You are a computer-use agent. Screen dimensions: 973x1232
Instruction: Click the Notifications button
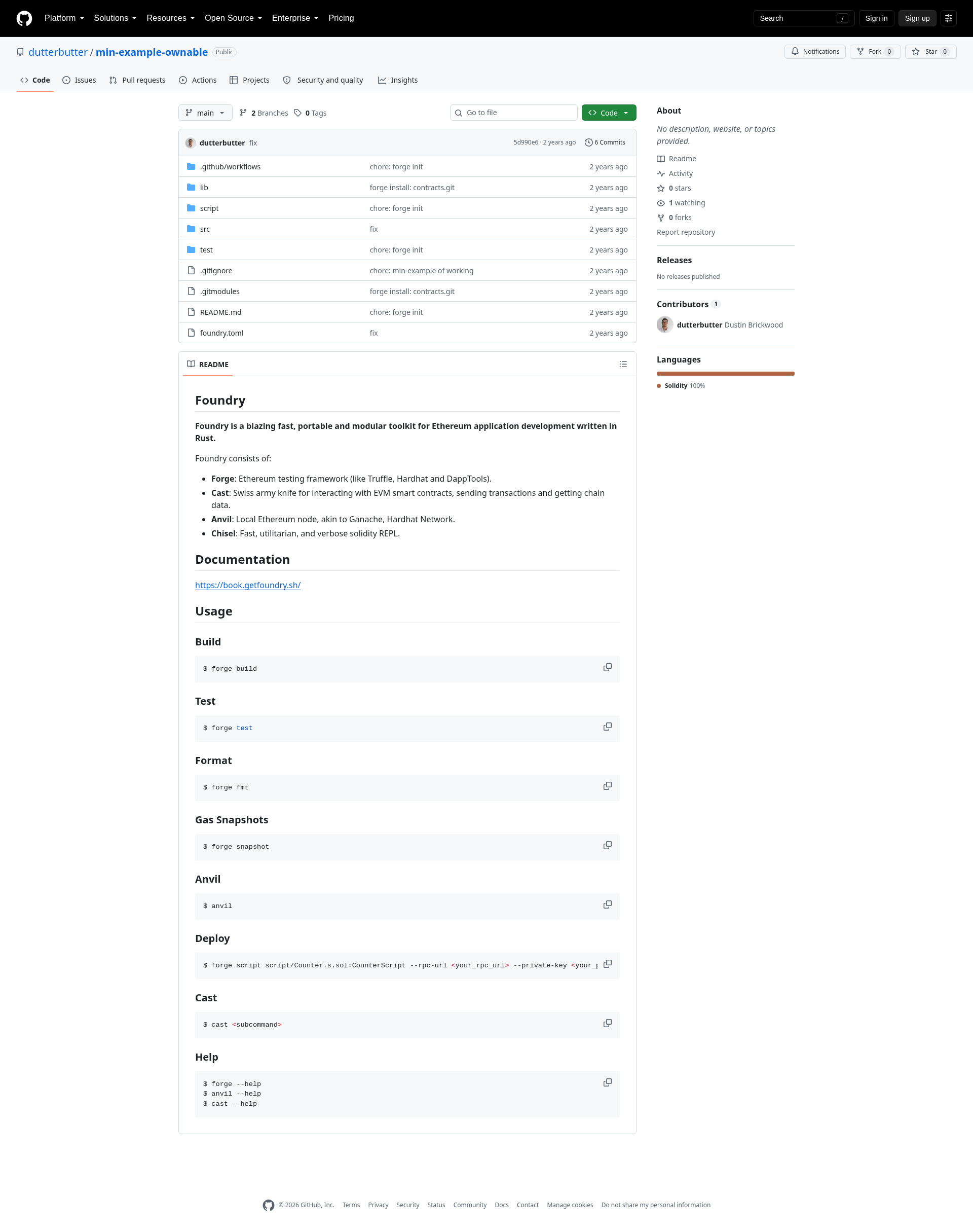point(814,52)
